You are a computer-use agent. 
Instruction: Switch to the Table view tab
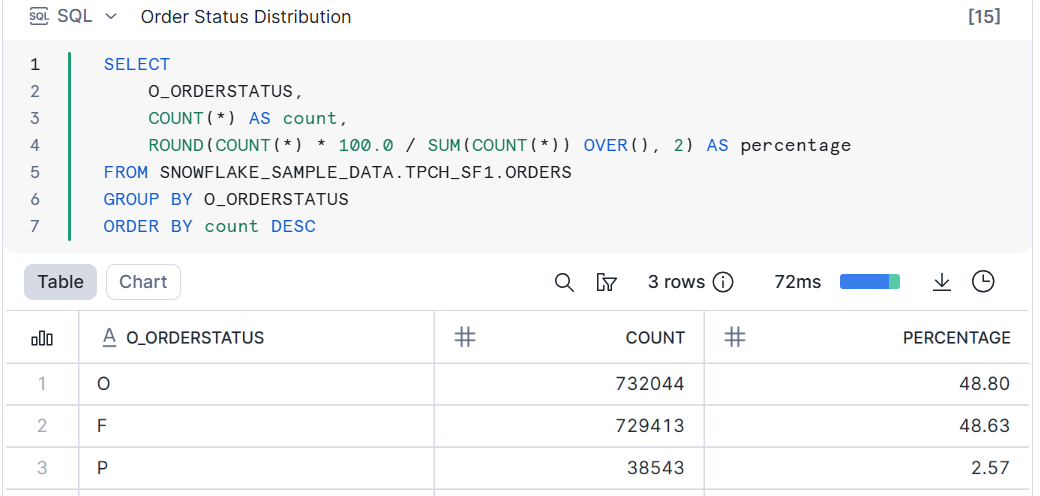pos(60,282)
